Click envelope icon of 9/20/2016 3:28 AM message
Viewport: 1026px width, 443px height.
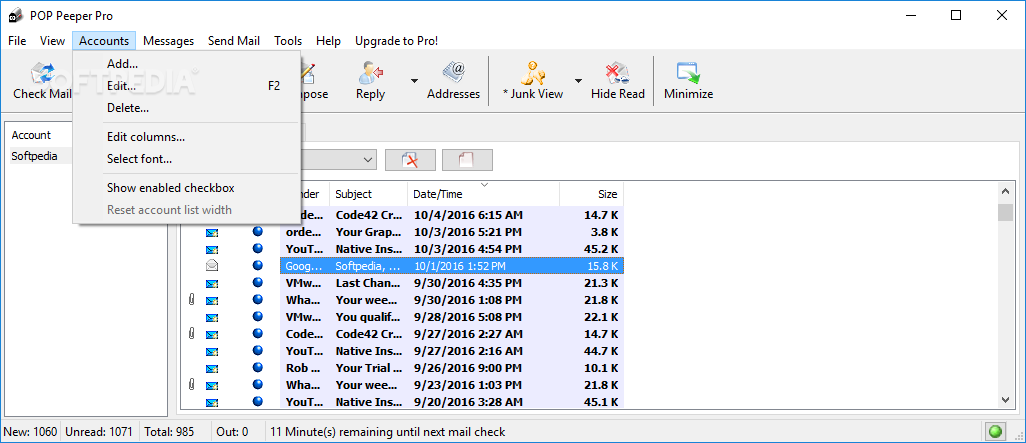(211, 402)
